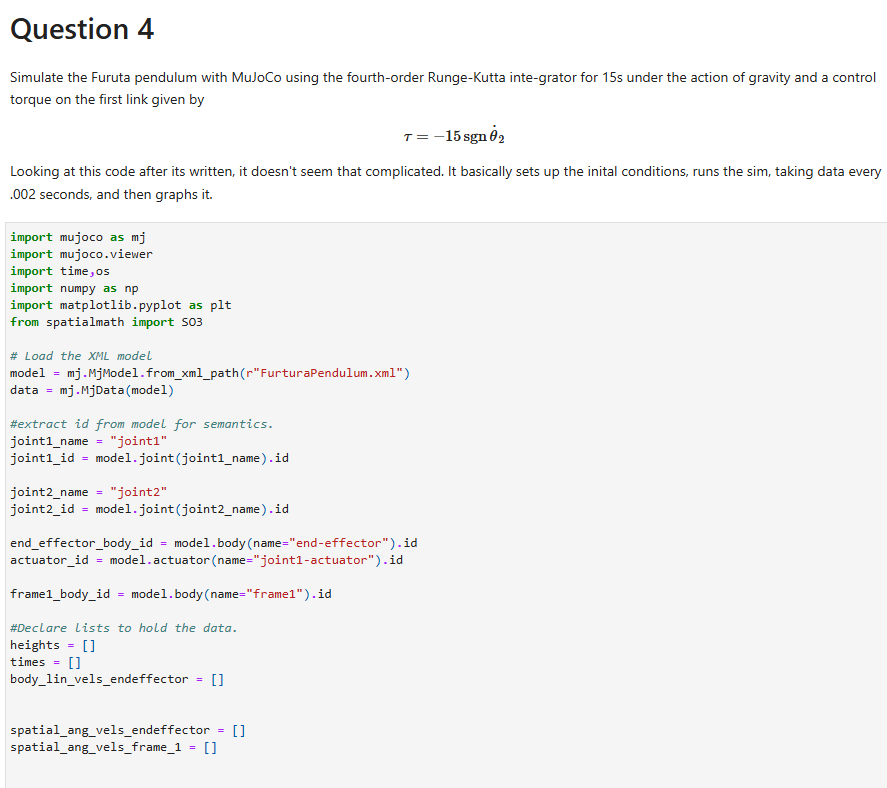The image size is (887, 788).
Task: Click the "#Declare lists to hold the data" comment
Action: 124,627
